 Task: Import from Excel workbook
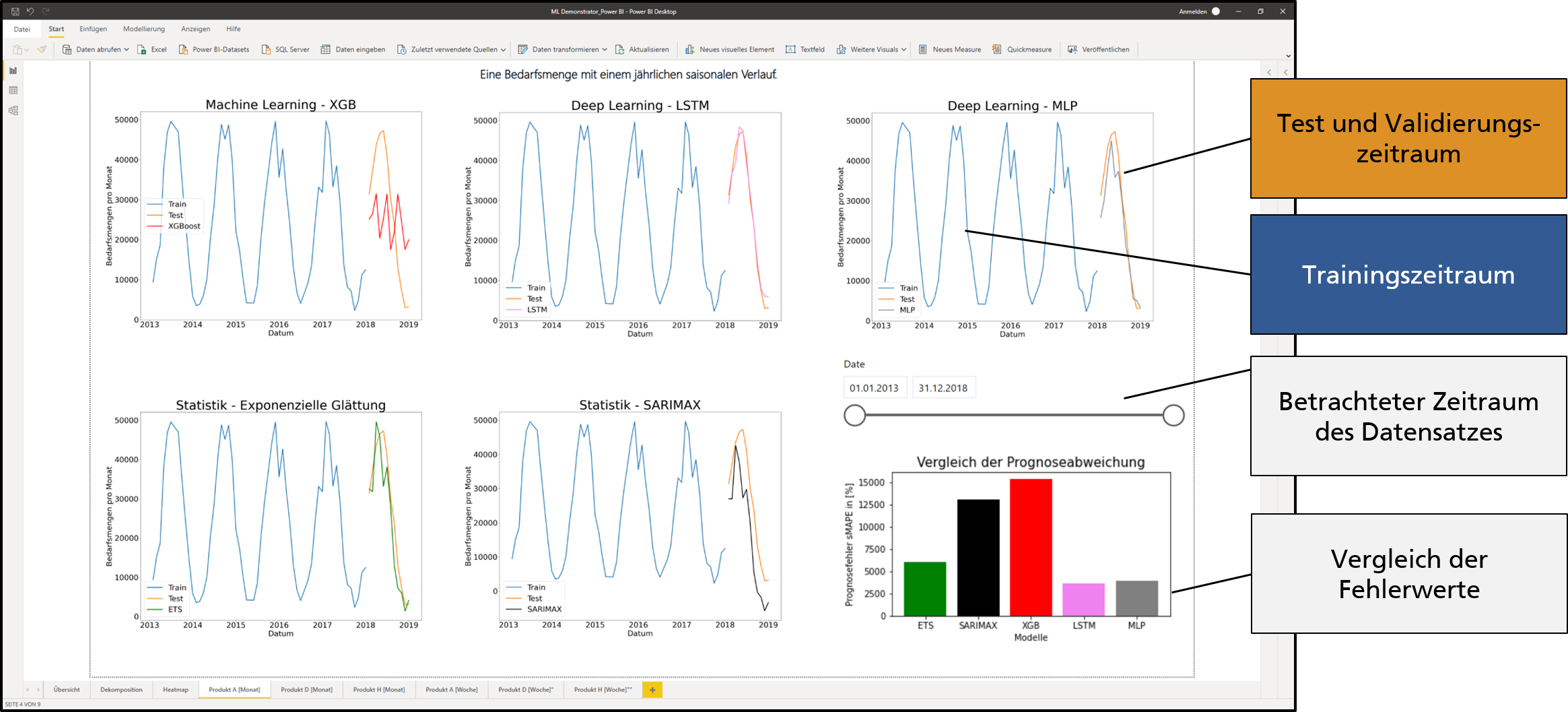pyautogui.click(x=152, y=49)
